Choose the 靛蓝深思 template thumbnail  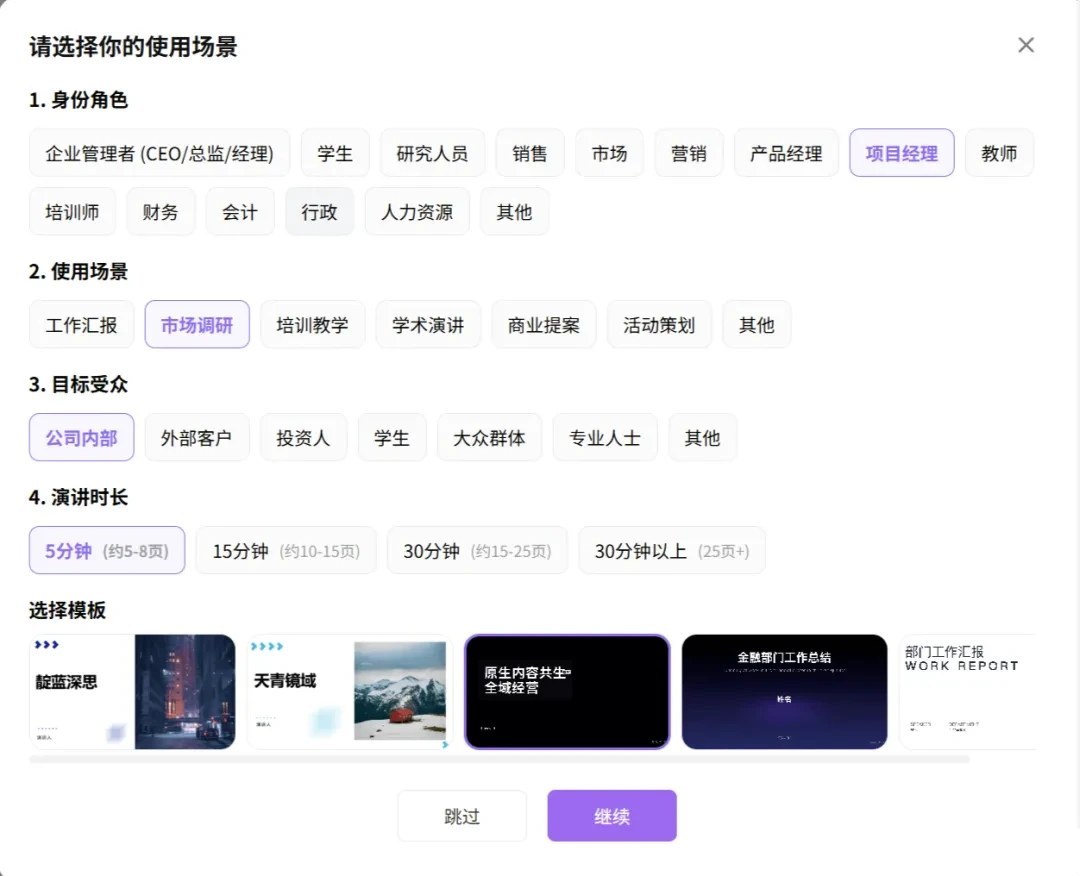(x=132, y=691)
